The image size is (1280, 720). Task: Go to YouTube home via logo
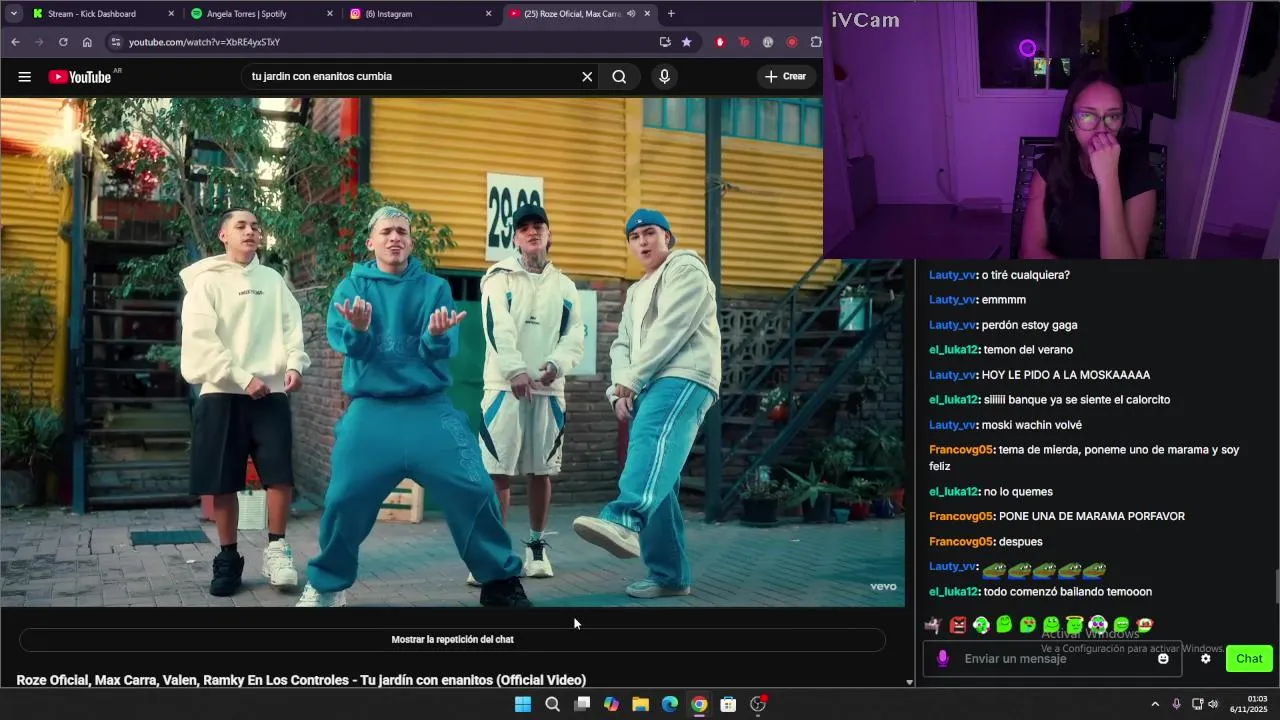(80, 77)
